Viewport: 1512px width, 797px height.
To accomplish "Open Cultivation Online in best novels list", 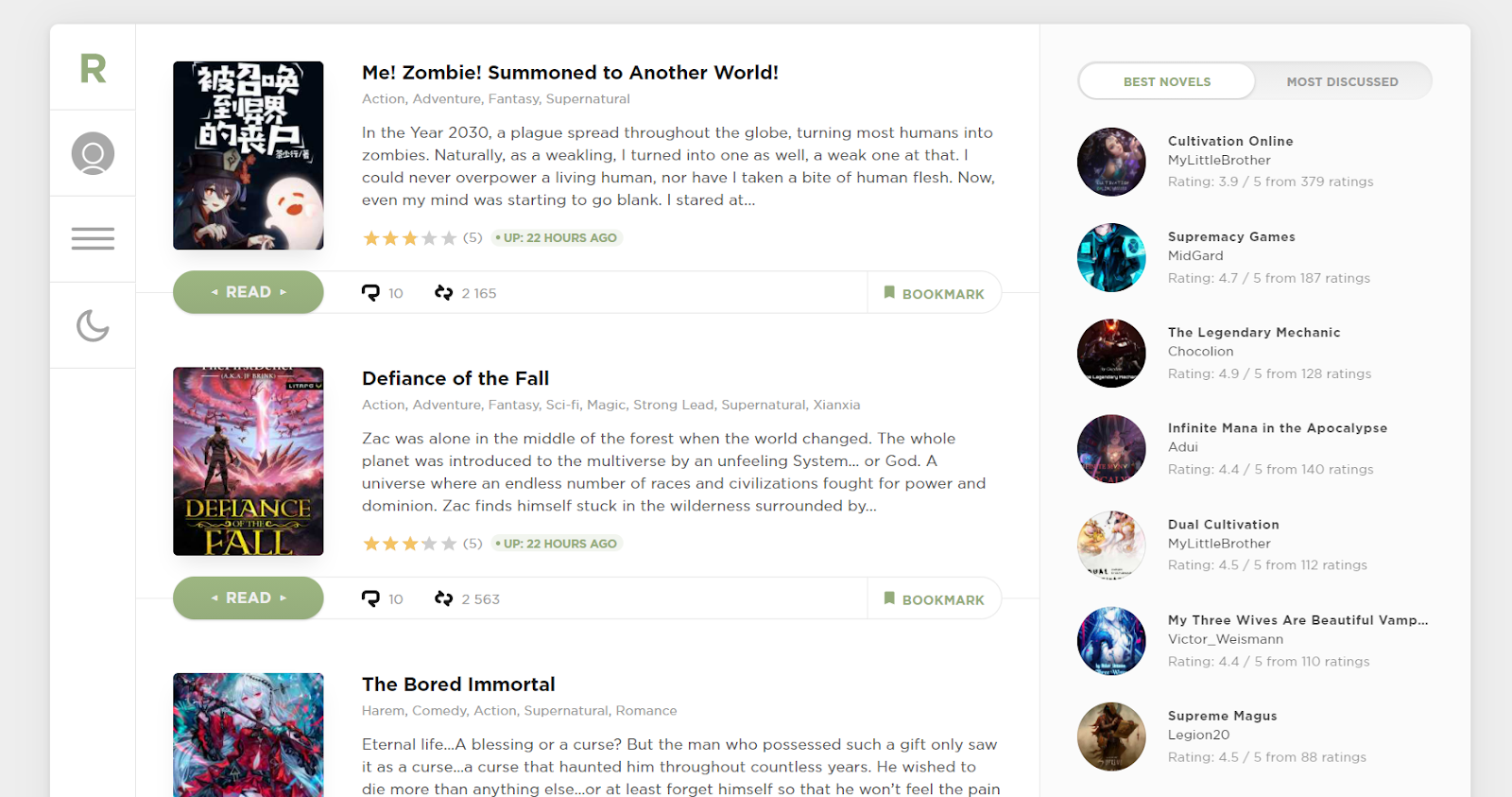I will (1230, 141).
